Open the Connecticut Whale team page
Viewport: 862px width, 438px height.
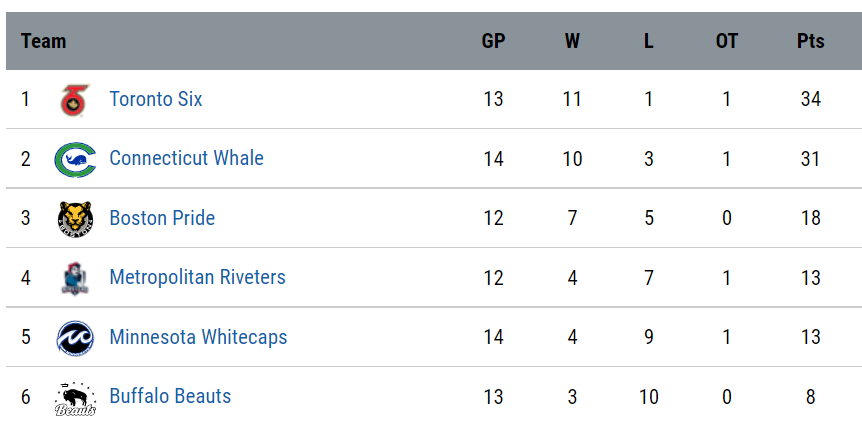point(186,158)
